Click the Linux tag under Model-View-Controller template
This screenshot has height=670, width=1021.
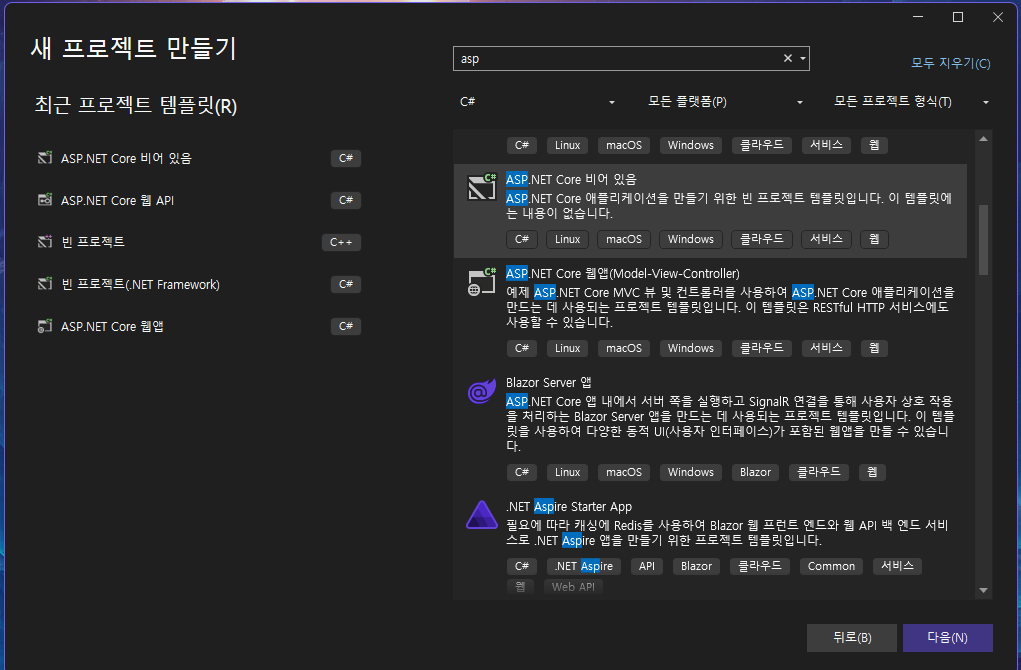[x=567, y=348]
